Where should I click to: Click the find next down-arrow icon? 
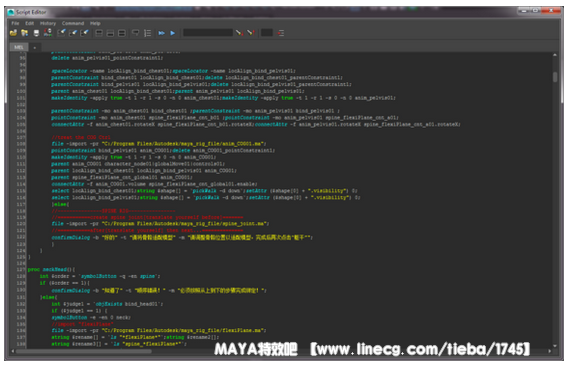click(239, 33)
